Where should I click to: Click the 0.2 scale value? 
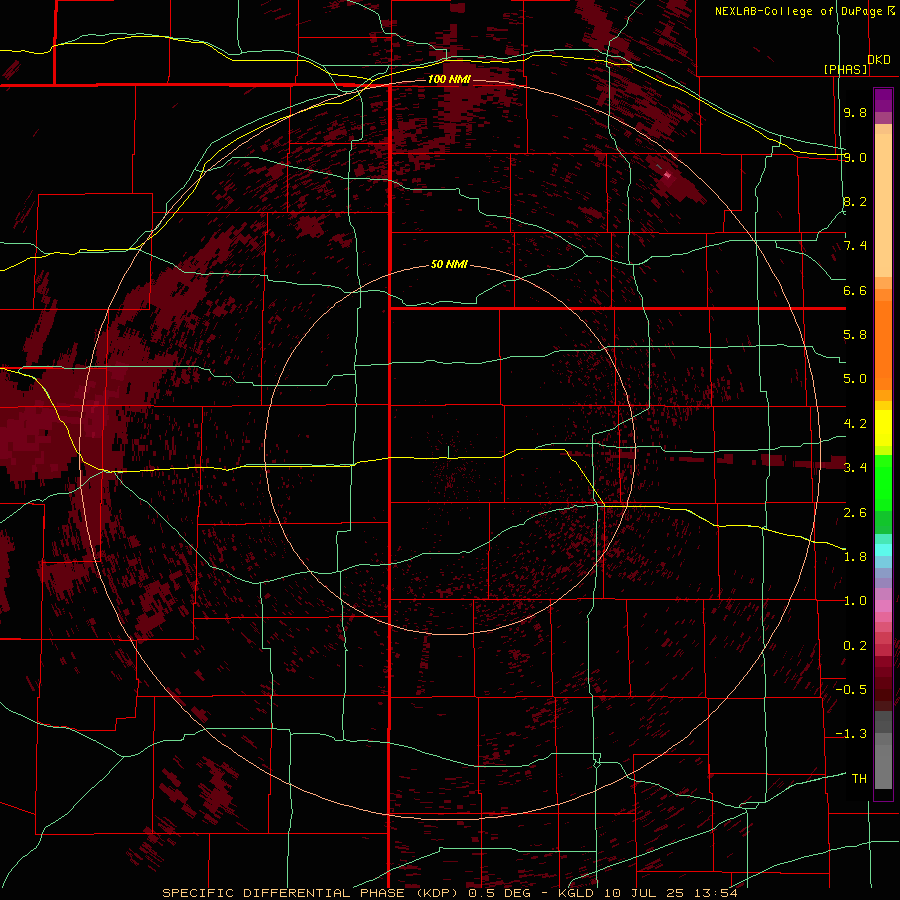click(x=855, y=646)
